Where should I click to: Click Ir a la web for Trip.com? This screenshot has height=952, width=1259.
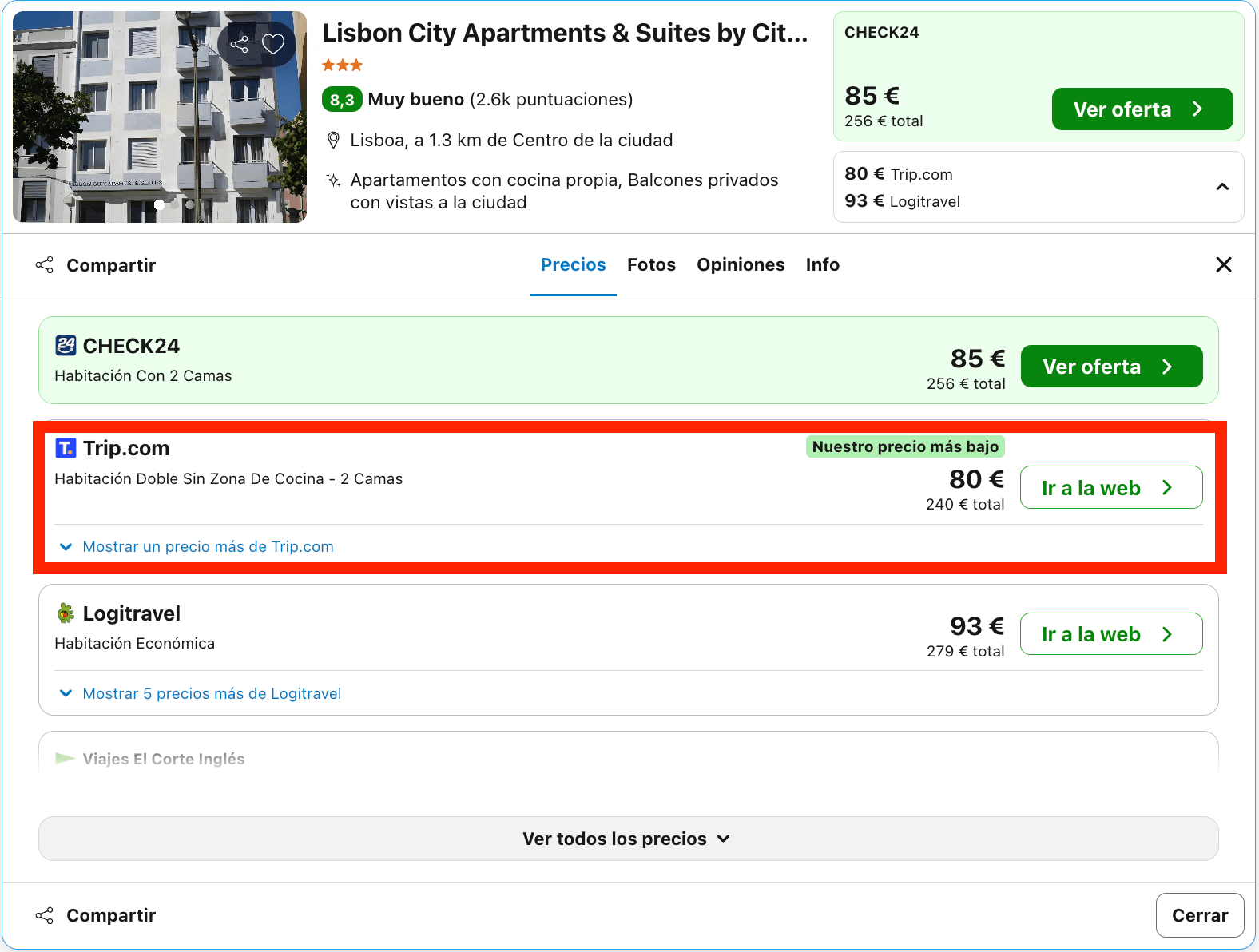1111,487
